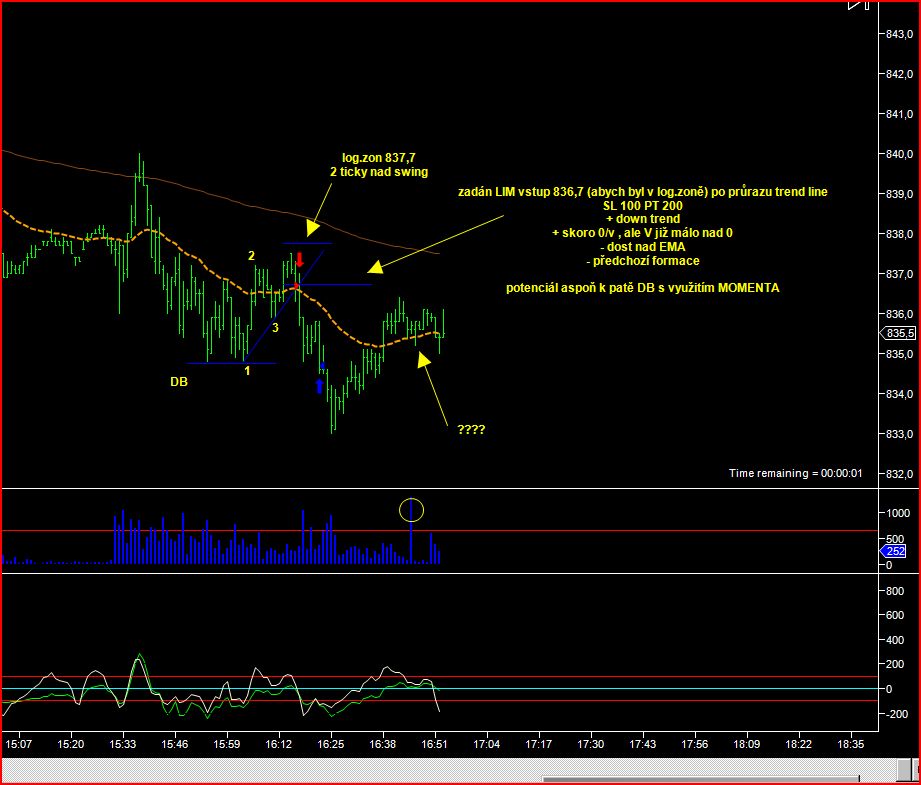Click the 842,0 price axis label
Viewport: 921px width, 785px height.
899,74
